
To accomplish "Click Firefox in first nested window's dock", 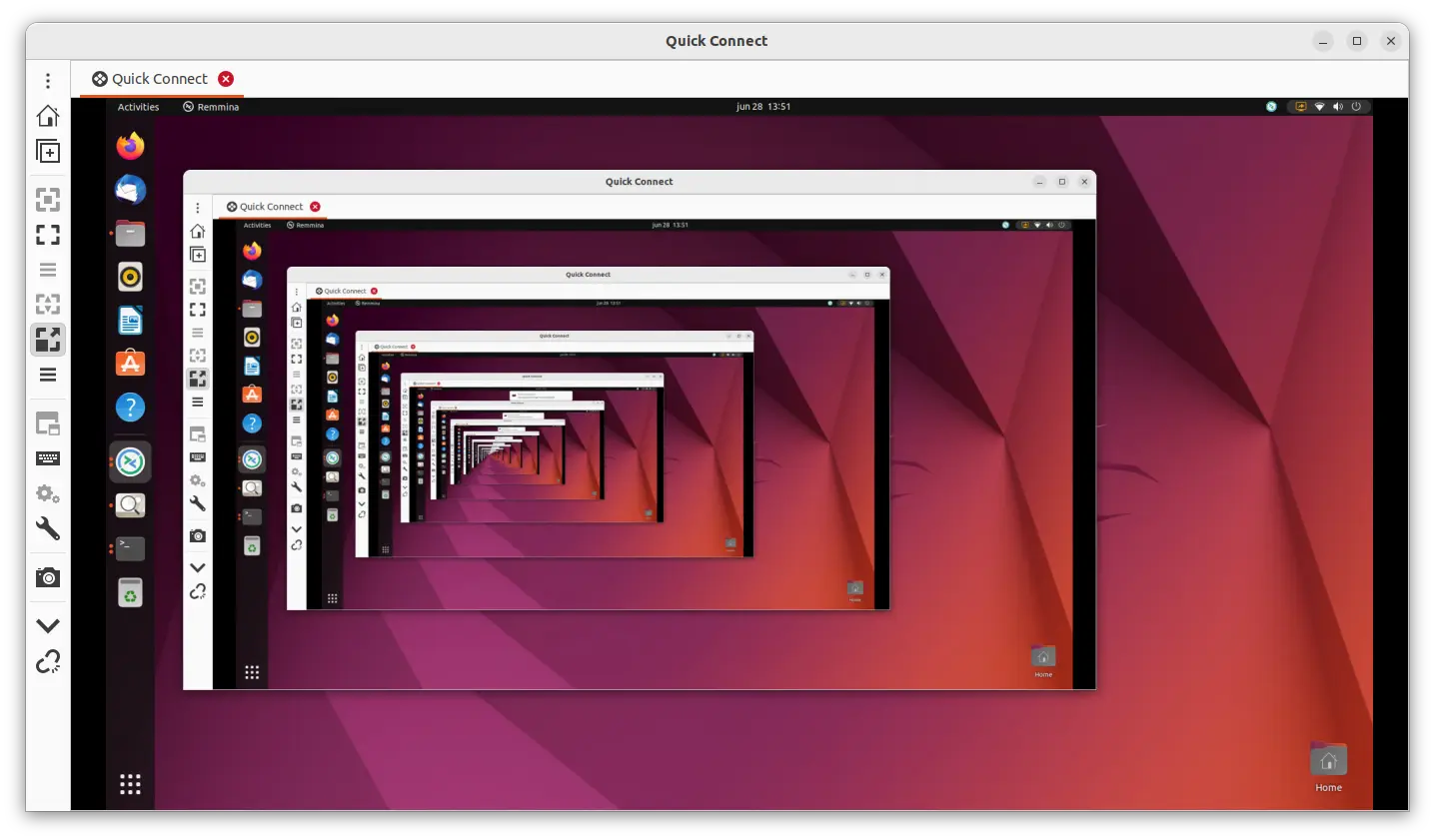I will pyautogui.click(x=252, y=251).
